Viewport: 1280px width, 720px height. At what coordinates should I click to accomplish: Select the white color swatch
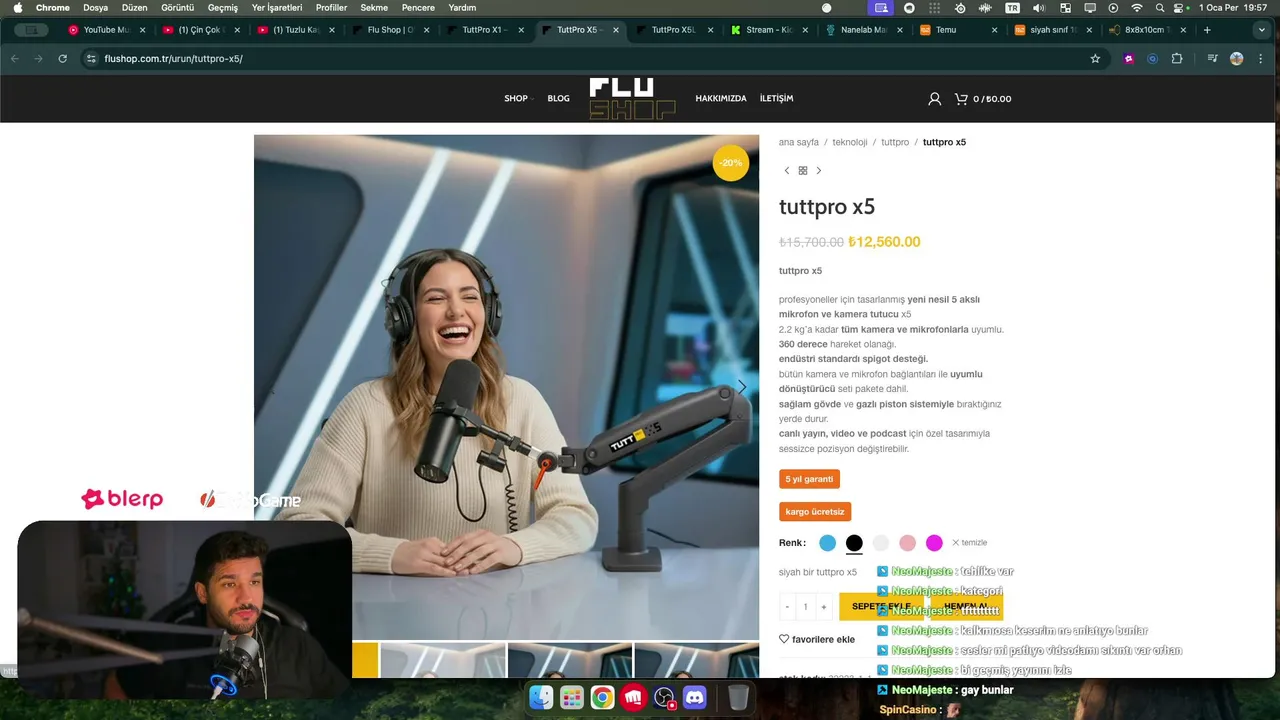[x=881, y=543]
